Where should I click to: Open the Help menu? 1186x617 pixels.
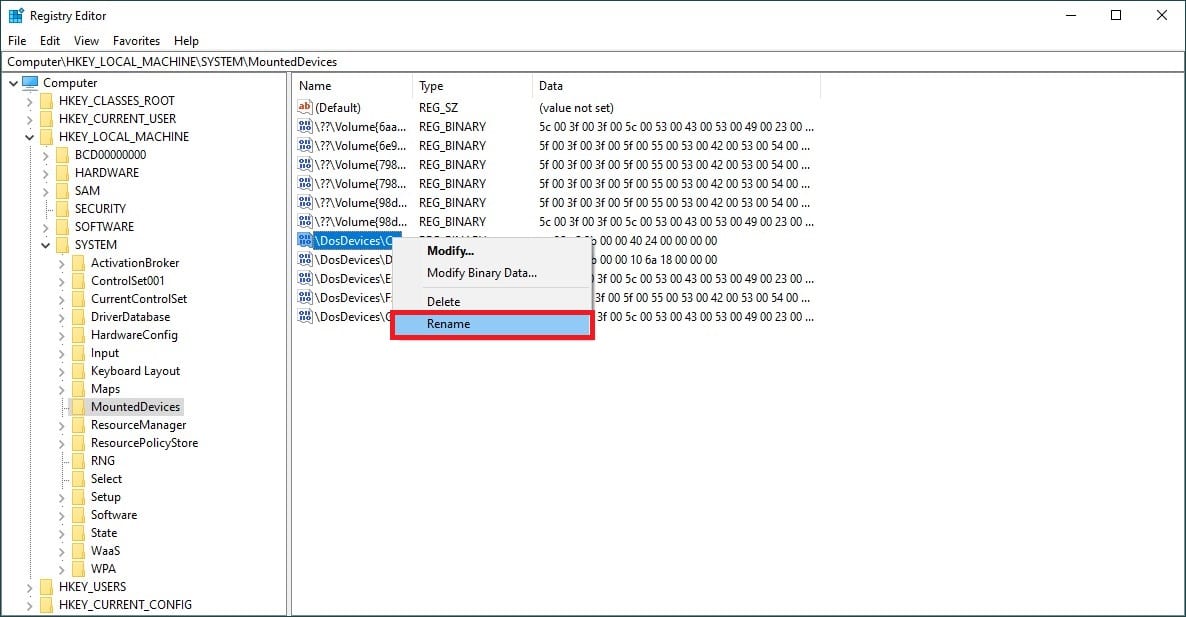tap(186, 41)
